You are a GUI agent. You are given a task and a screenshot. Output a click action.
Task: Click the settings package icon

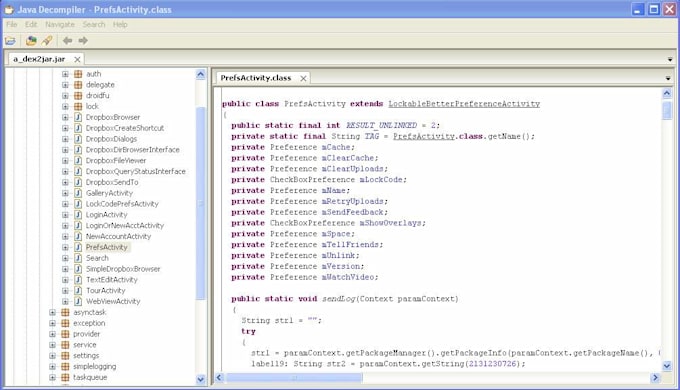click(x=65, y=356)
